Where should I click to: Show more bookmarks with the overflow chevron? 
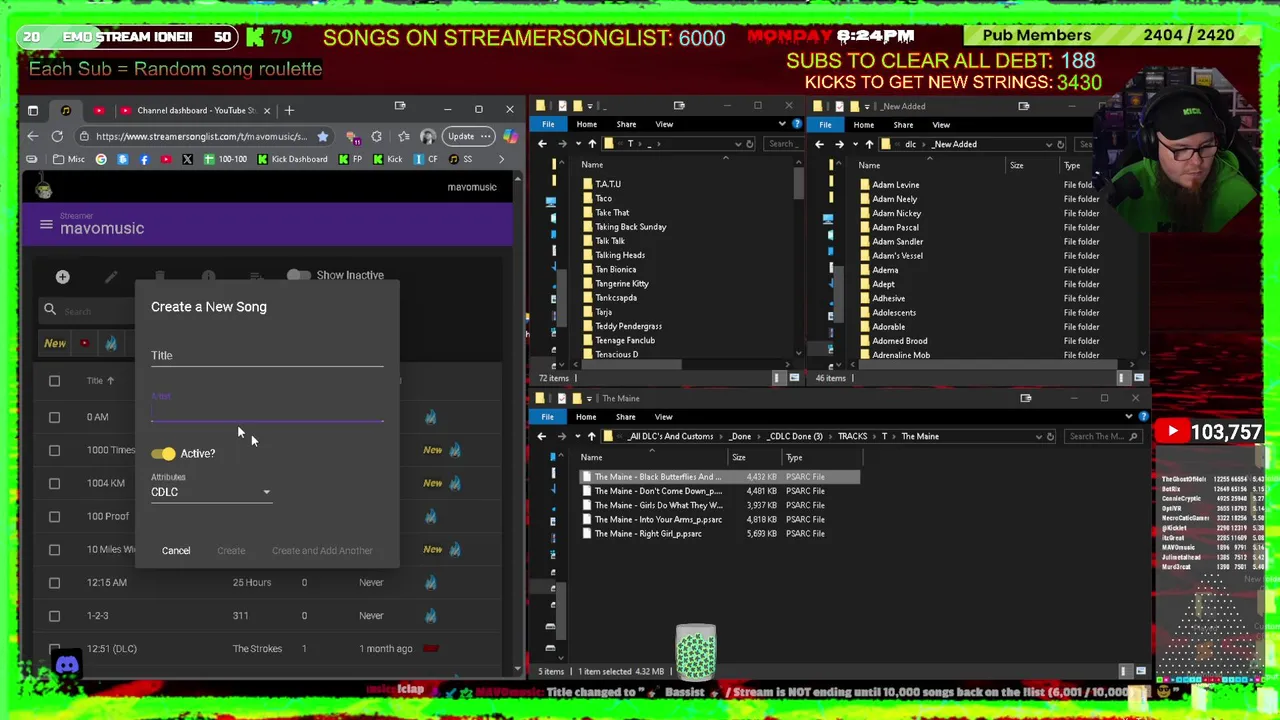502,159
